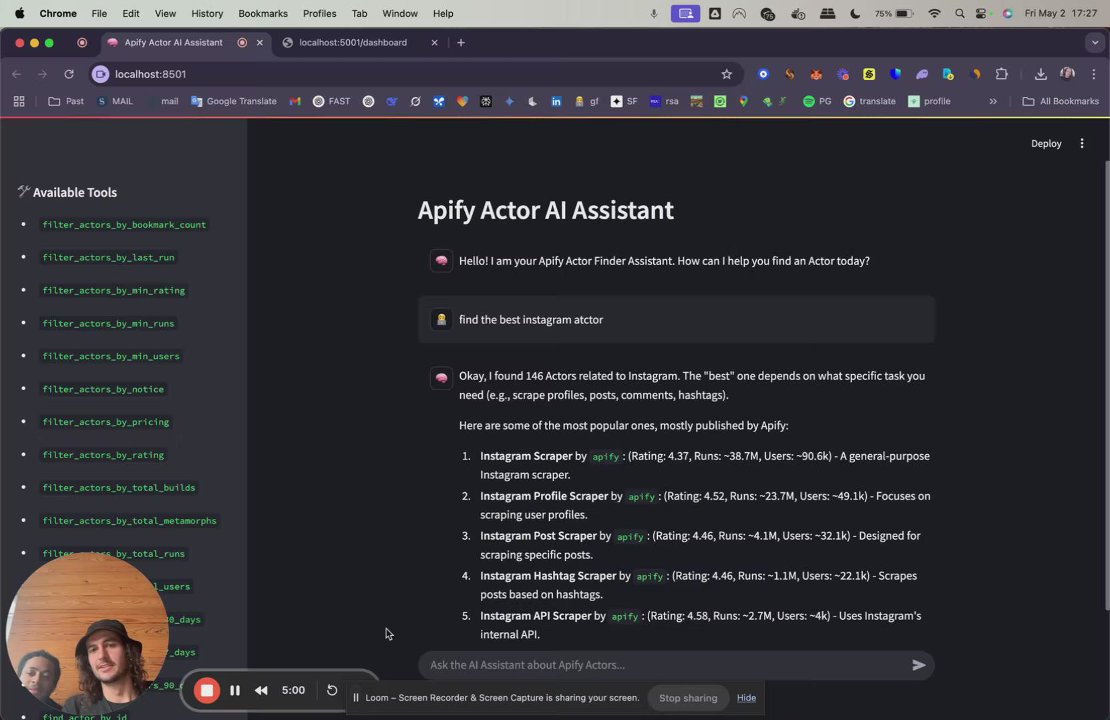Click filter_actors_by_min_runs tool

pos(108,324)
